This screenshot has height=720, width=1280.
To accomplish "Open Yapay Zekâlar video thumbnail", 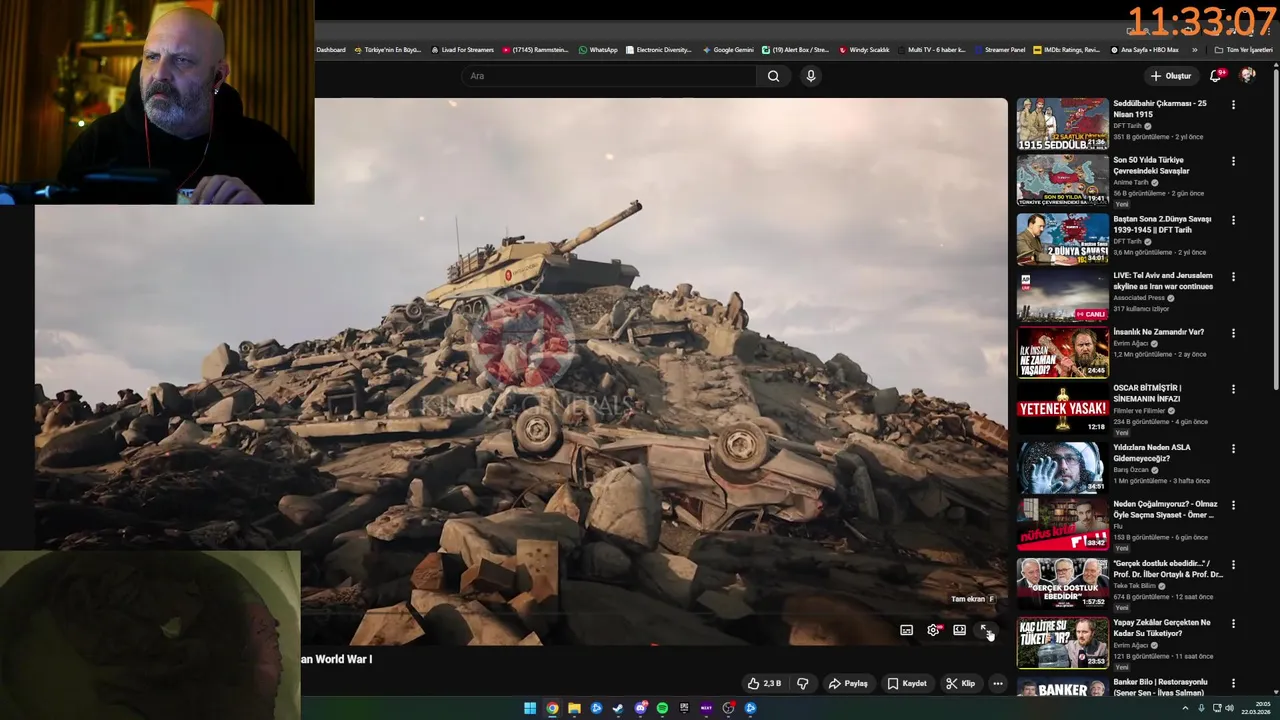I will [1063, 642].
